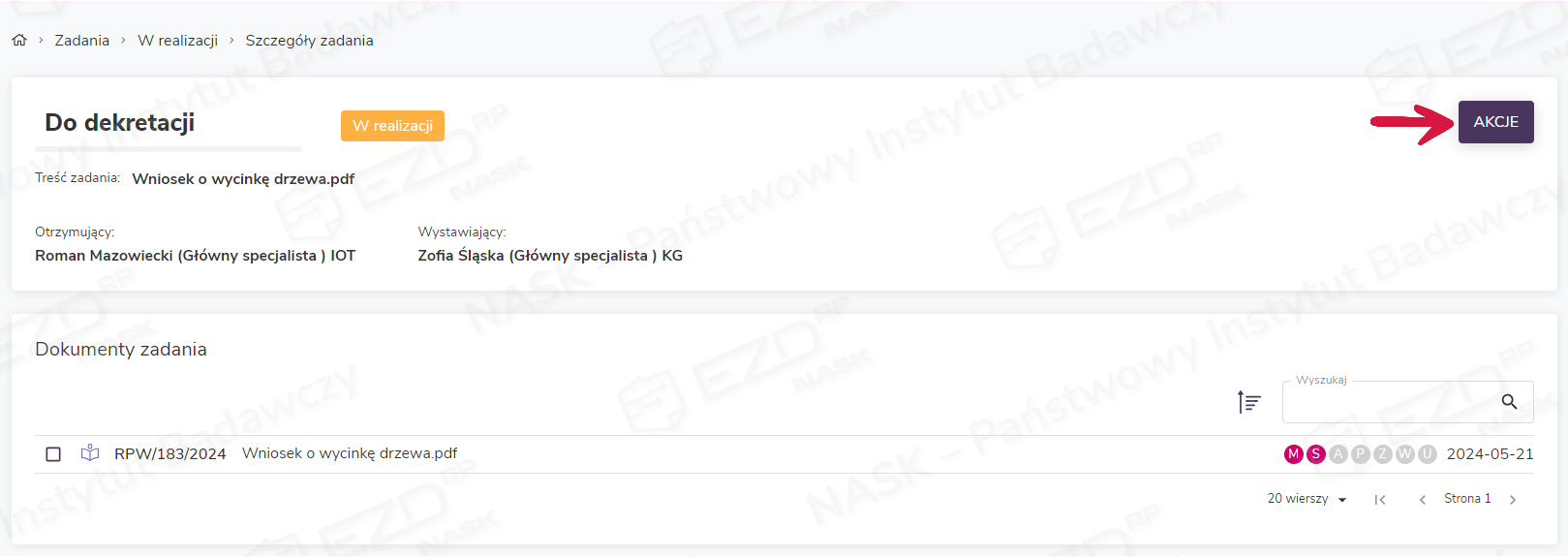
Task: Focus the Wyszukaj search field
Action: (1390, 402)
